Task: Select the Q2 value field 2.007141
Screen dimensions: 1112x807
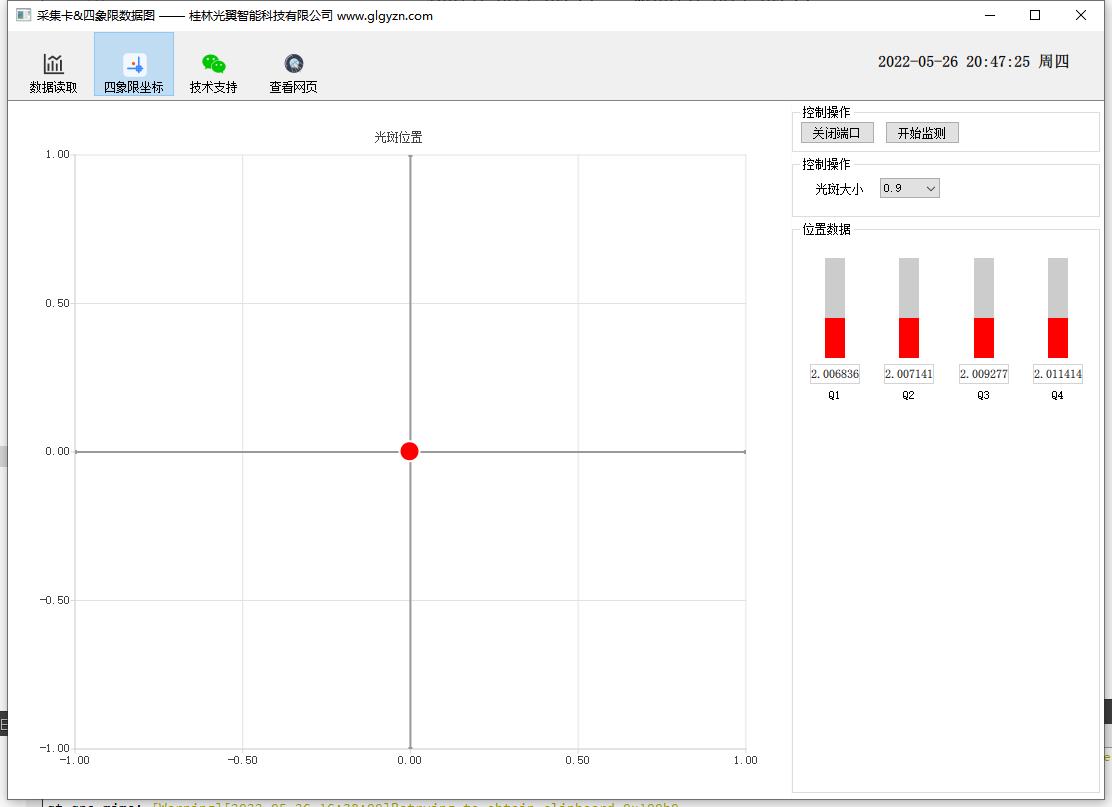Action: click(x=908, y=374)
